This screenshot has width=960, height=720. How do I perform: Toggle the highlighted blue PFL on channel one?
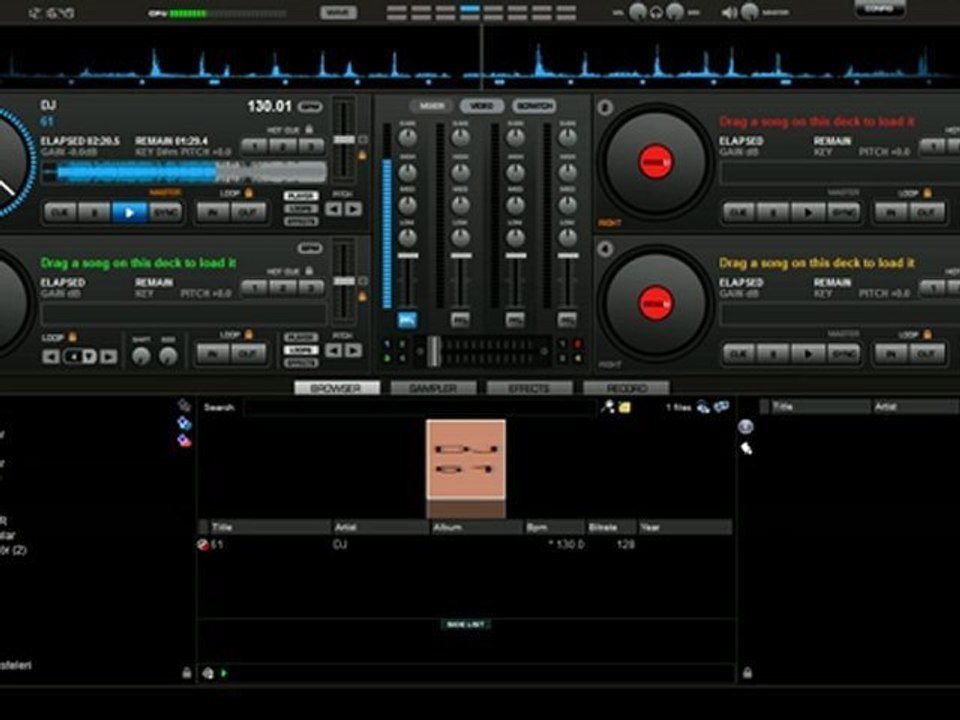(407, 320)
